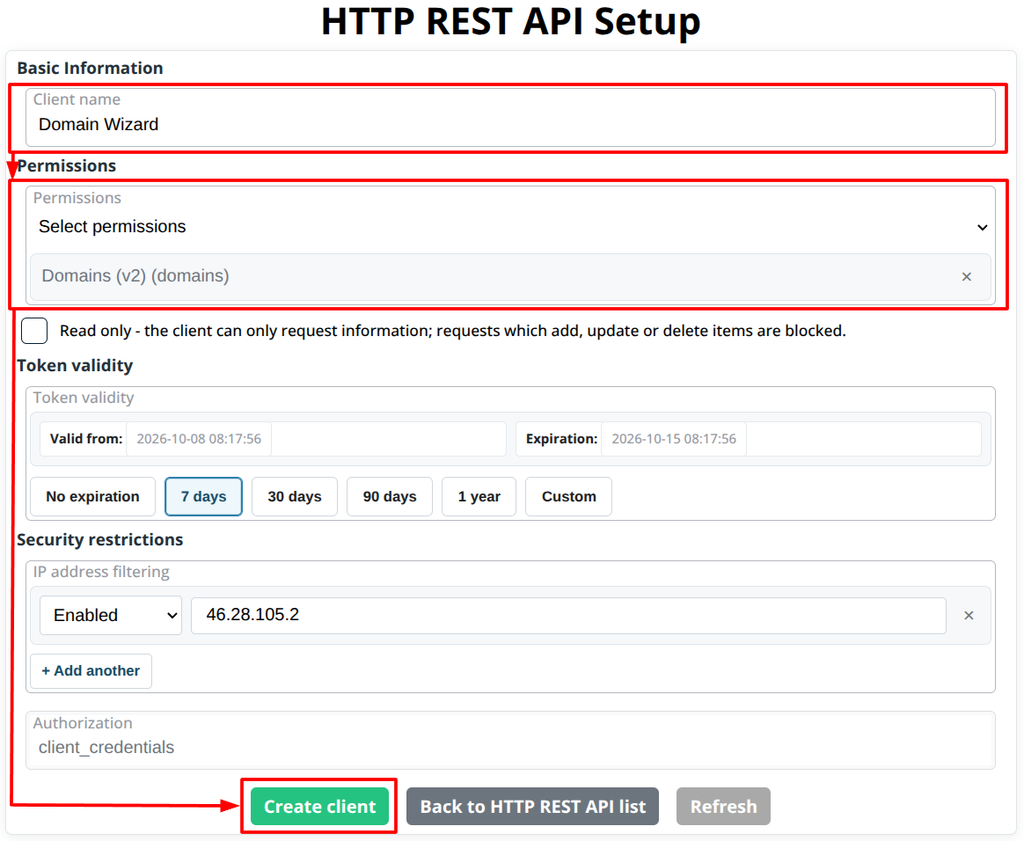Screen dimensions: 1024x841
Task: Open the IP filtering Enabled dropdown
Action: pyautogui.click(x=111, y=615)
